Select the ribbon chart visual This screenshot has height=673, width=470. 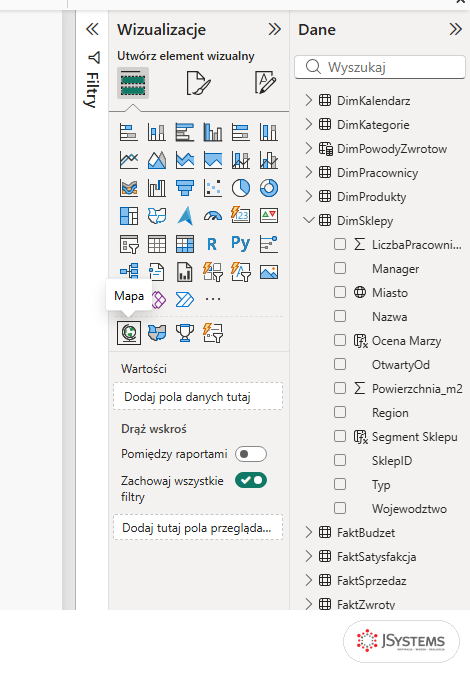tap(129, 188)
